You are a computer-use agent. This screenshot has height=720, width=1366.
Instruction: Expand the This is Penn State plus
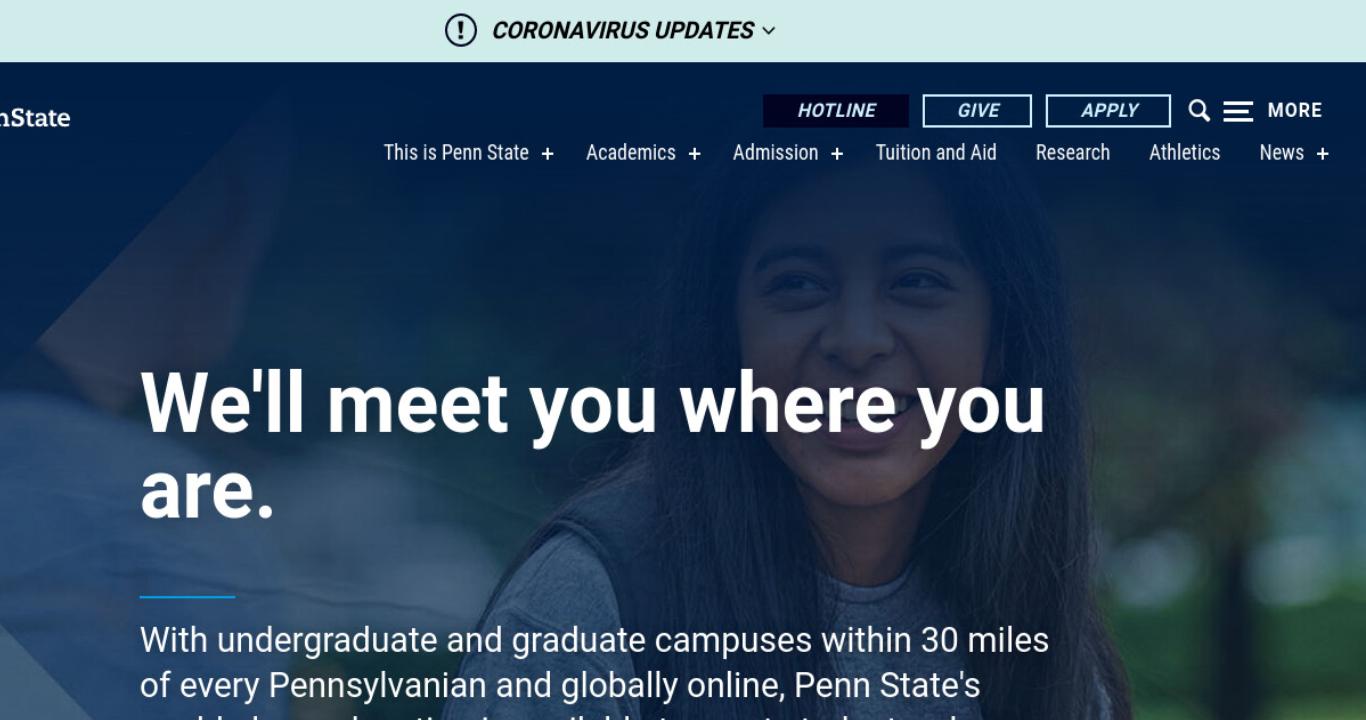point(547,154)
